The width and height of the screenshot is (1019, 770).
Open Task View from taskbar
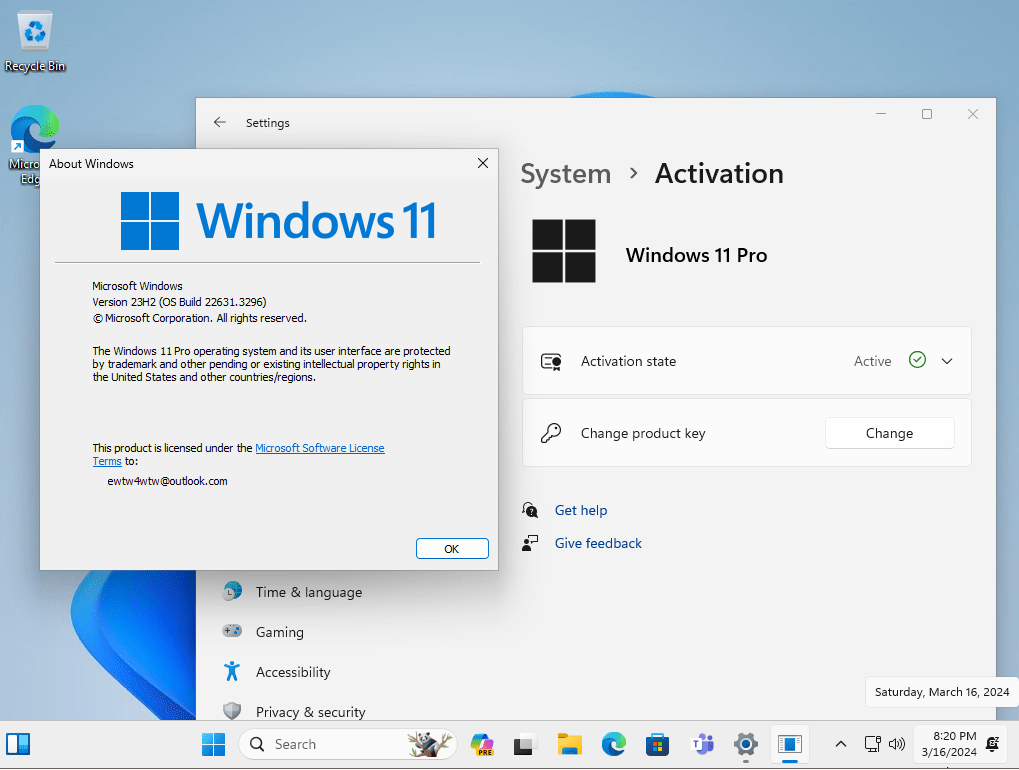point(525,744)
